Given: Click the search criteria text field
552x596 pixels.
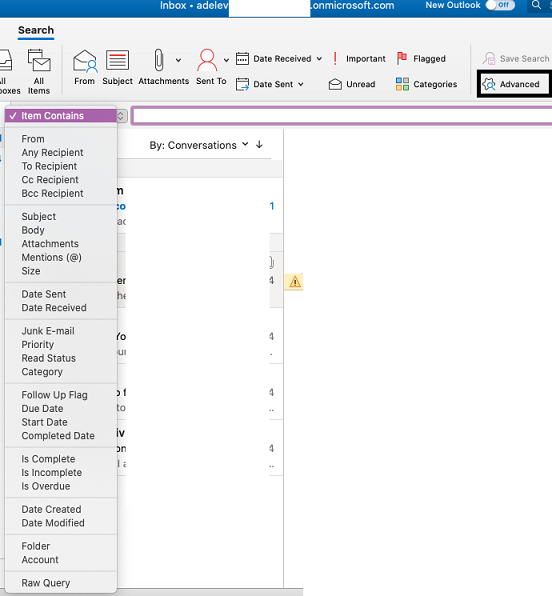Looking at the screenshot, I should pos(342,116).
